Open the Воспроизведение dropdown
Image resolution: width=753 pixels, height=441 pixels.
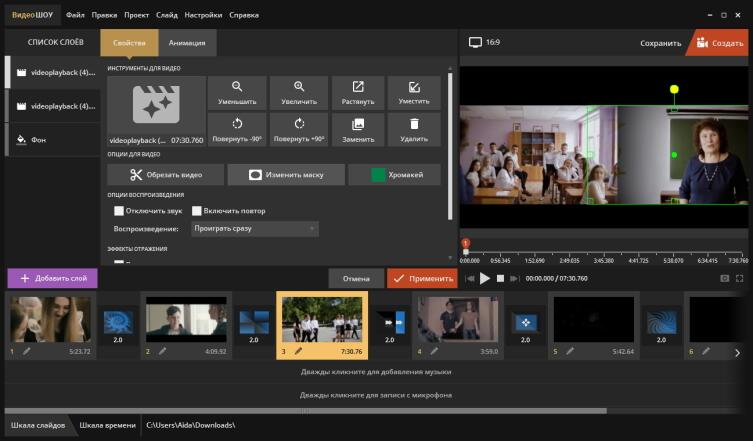(x=254, y=229)
